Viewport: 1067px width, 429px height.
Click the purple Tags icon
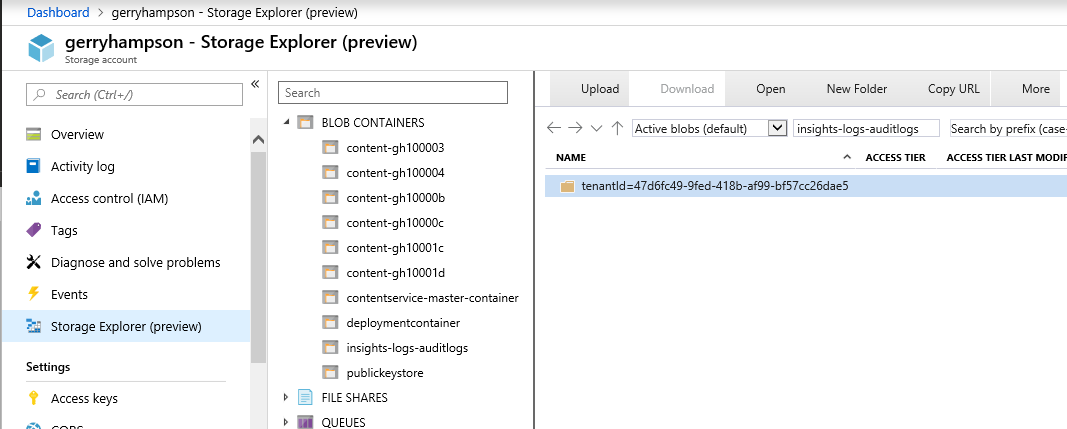[33, 230]
